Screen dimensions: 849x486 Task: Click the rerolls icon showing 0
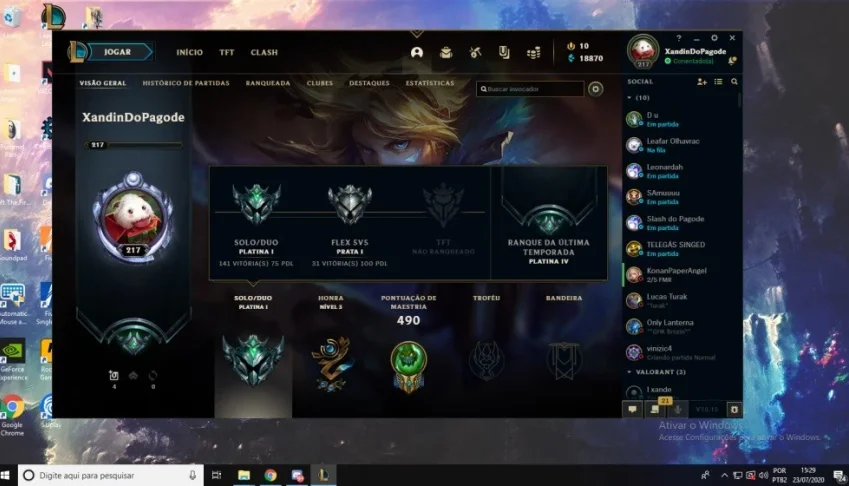[x=153, y=376]
